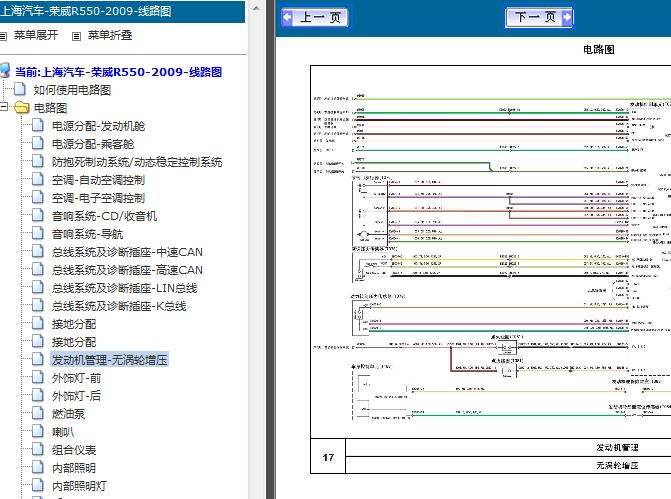Click the computer icon beside 当前 title
This screenshot has height=499, width=671.
click(x=5, y=71)
